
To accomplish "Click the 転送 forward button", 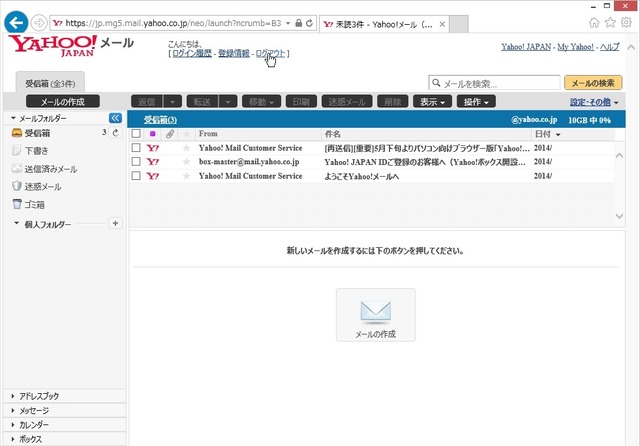I will (x=202, y=102).
